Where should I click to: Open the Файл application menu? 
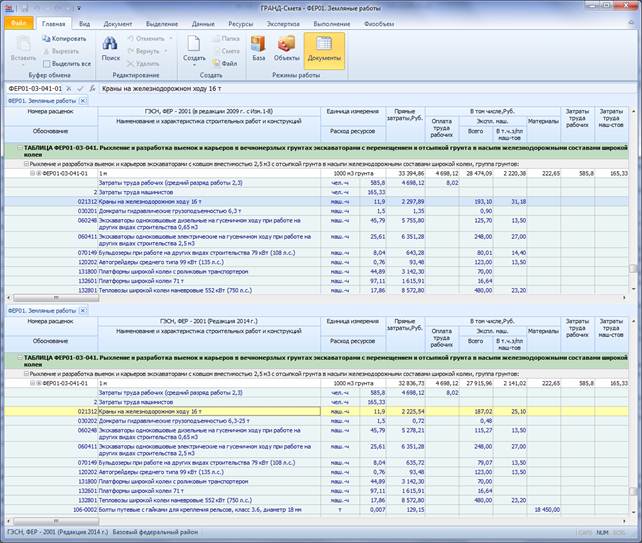20,21
